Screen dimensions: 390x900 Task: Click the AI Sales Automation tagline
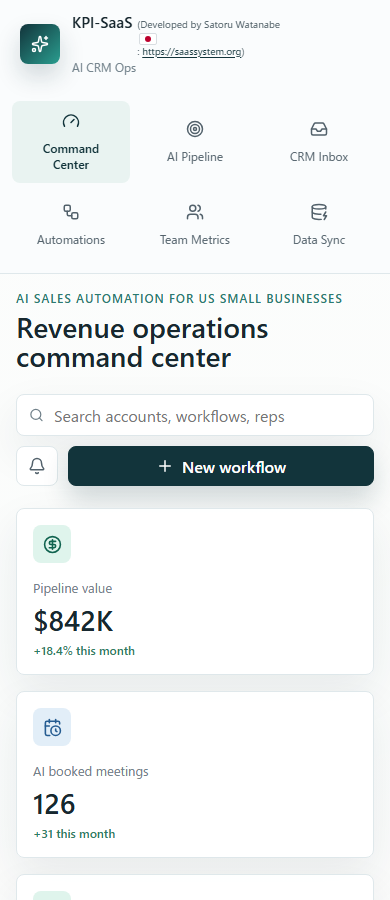pos(179,298)
